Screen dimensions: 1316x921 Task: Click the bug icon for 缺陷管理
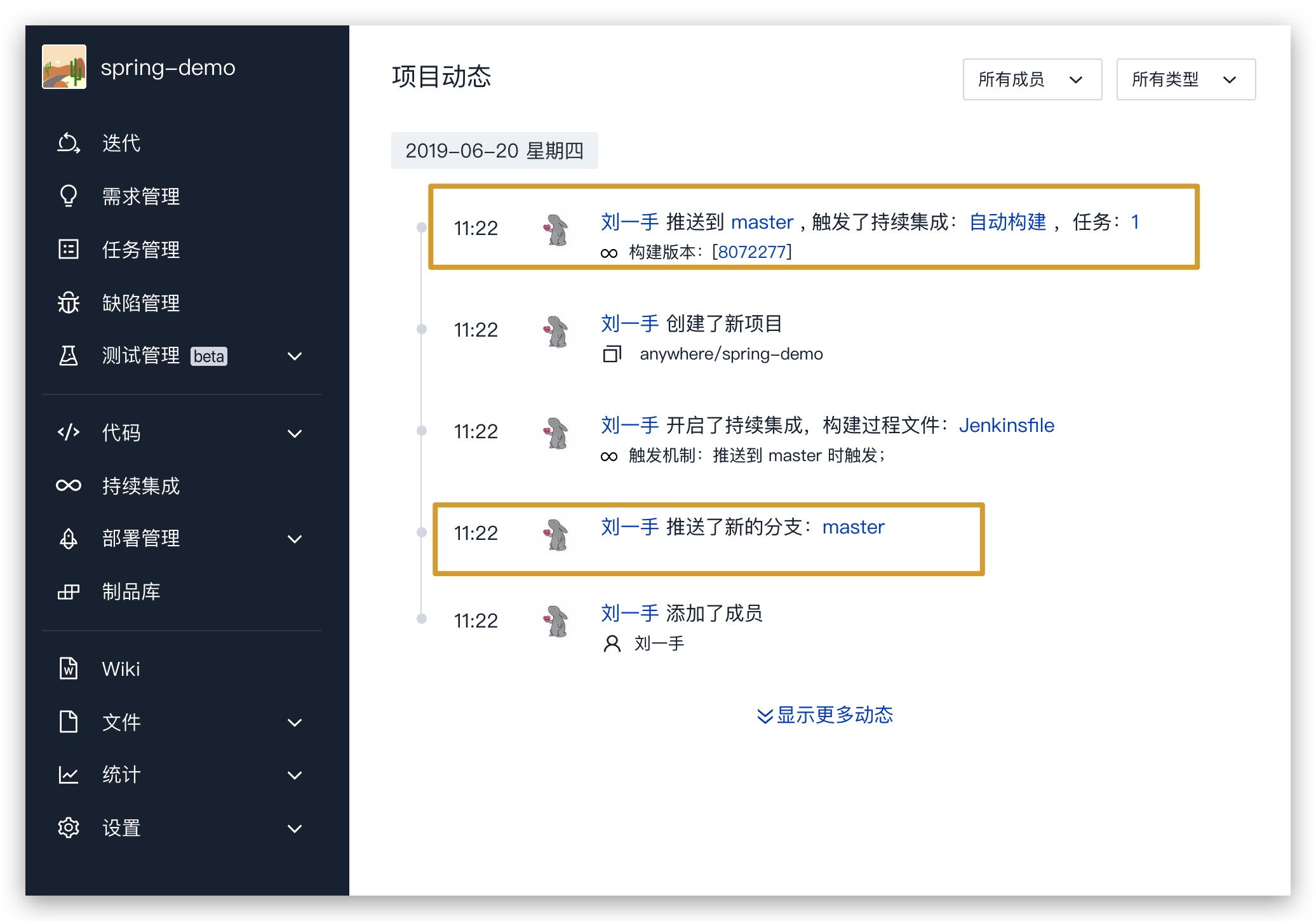point(69,302)
